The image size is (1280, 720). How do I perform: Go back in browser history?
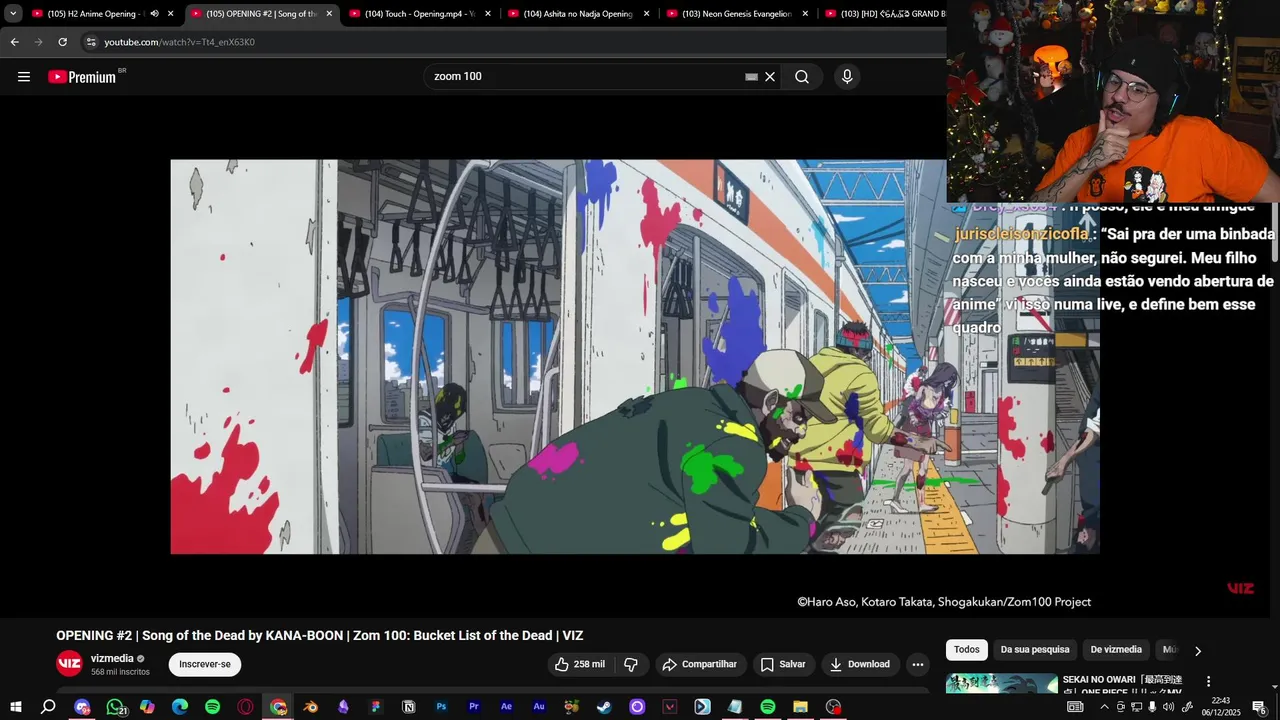14,42
